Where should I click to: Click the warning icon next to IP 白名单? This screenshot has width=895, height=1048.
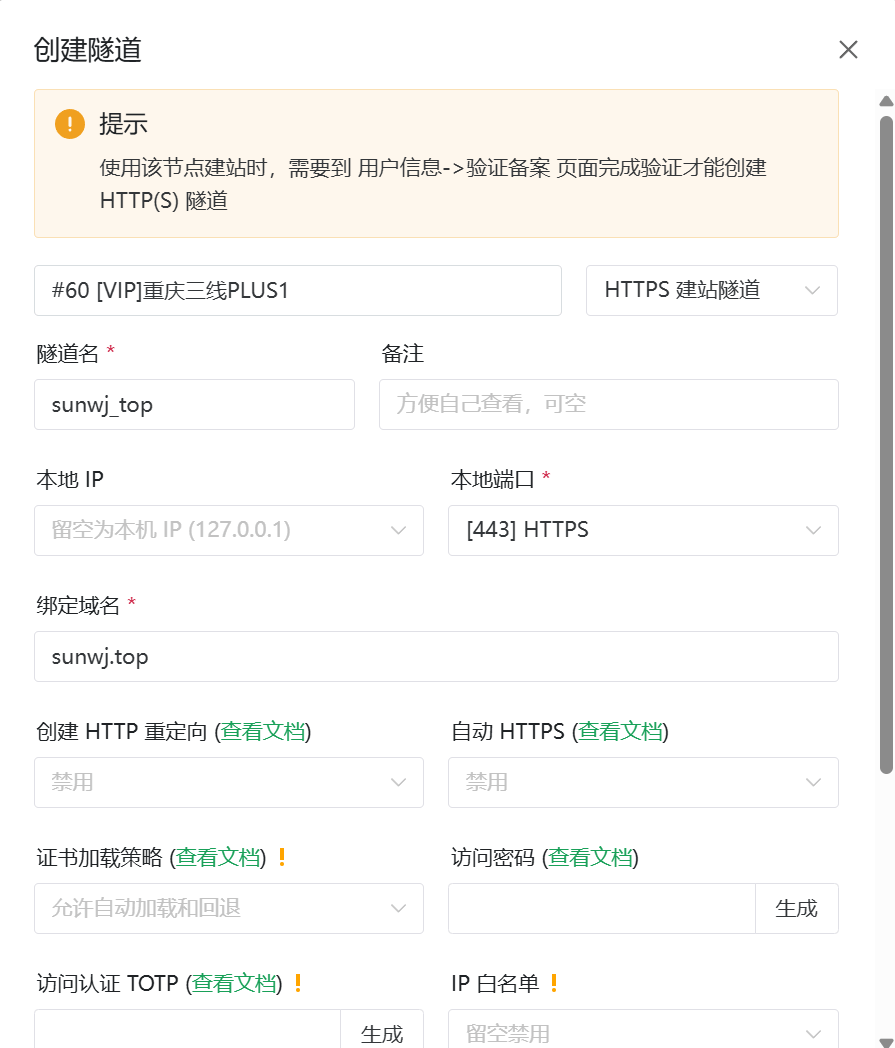click(x=554, y=983)
